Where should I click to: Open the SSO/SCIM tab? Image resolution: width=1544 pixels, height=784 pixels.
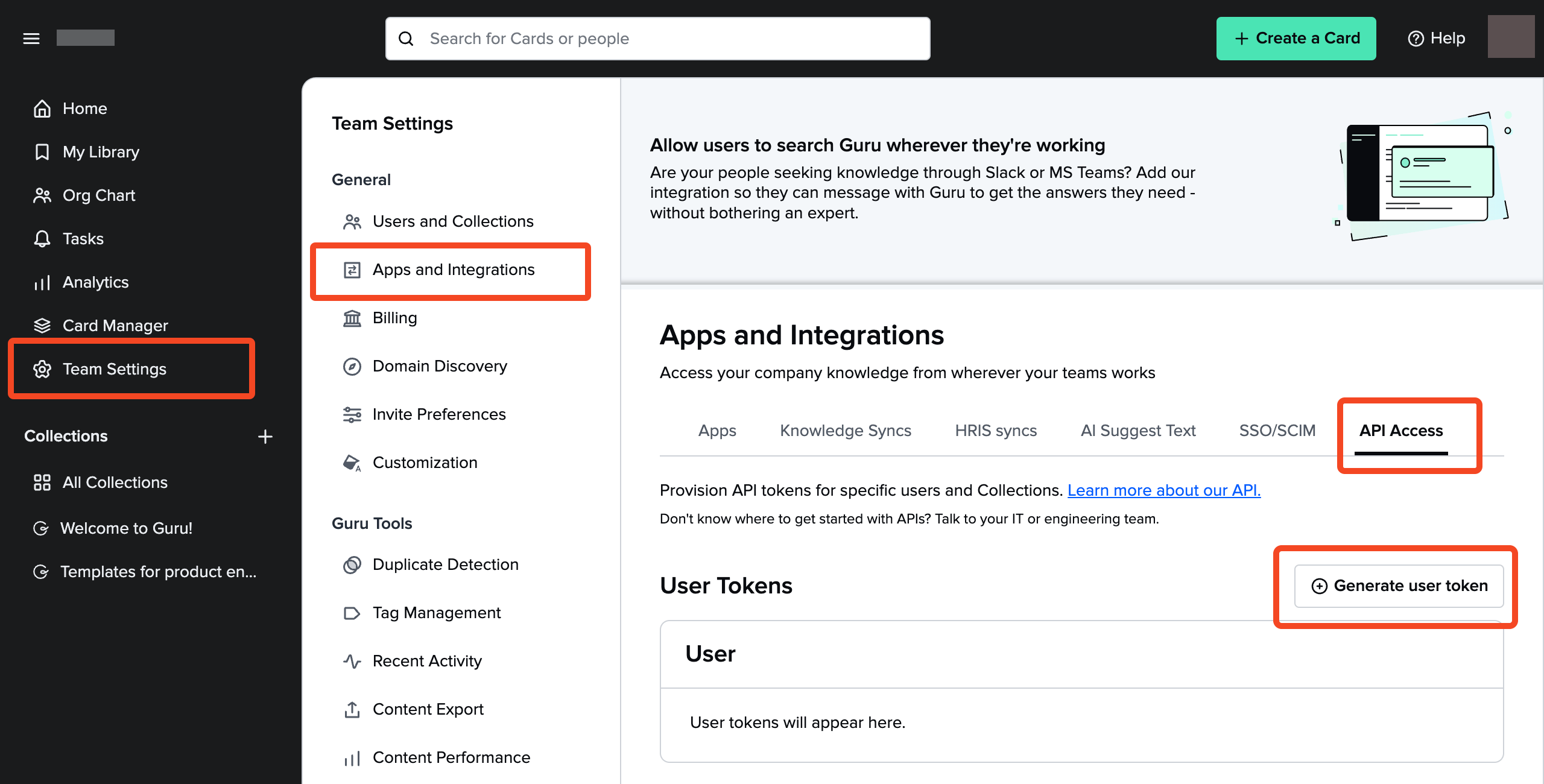click(1277, 431)
